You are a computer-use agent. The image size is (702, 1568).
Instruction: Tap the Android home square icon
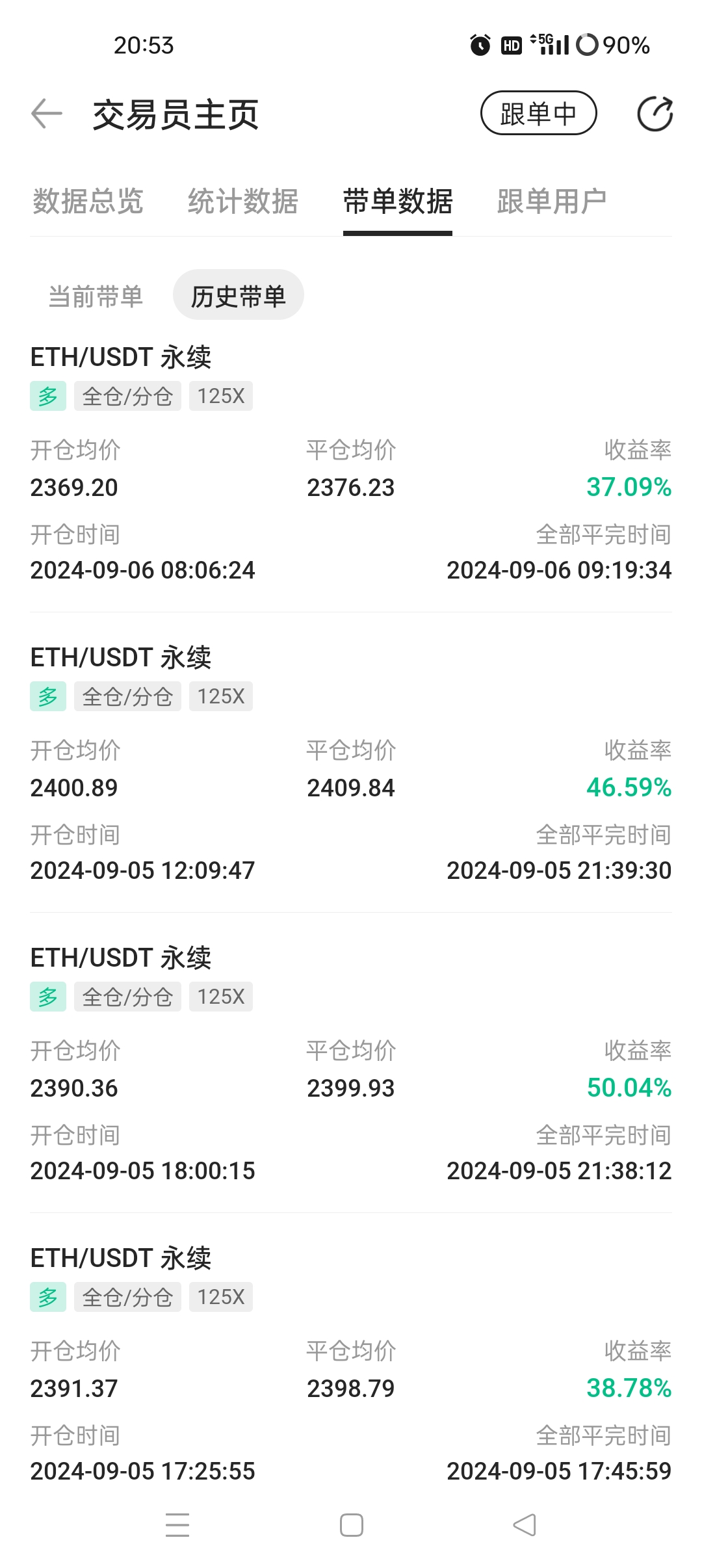pyautogui.click(x=351, y=1524)
